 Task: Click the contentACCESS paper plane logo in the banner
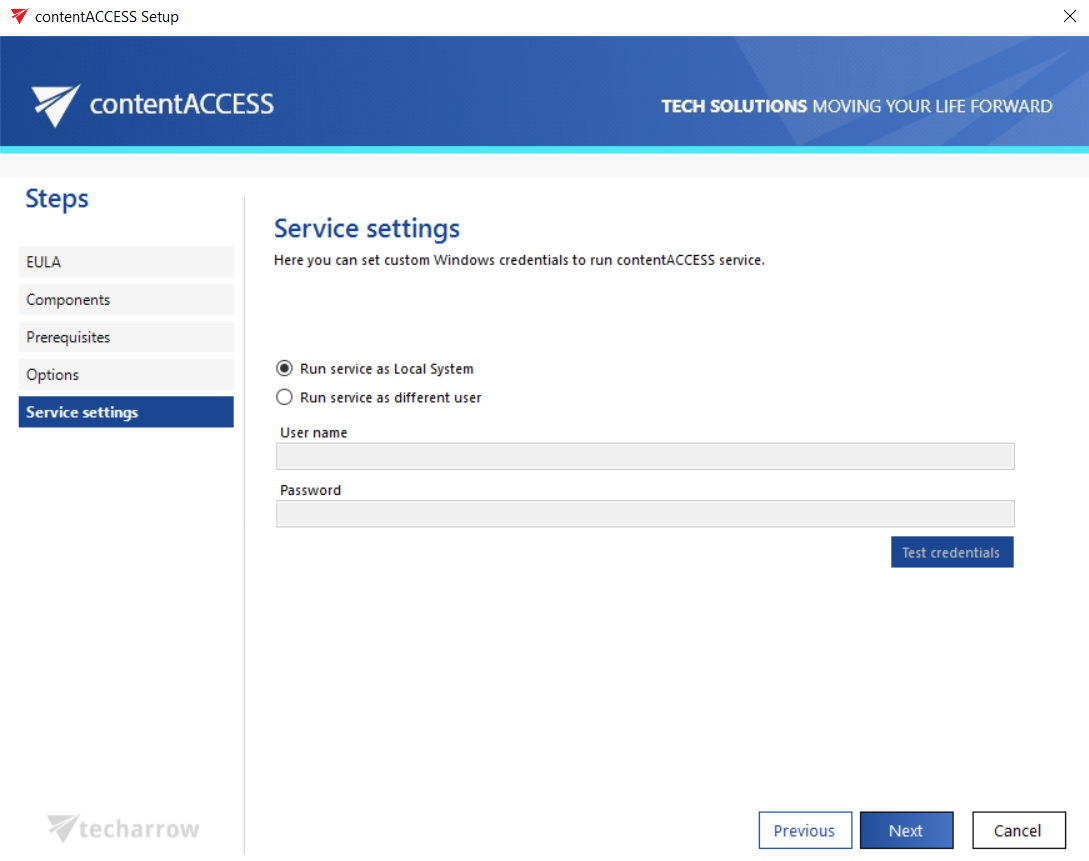pos(55,105)
